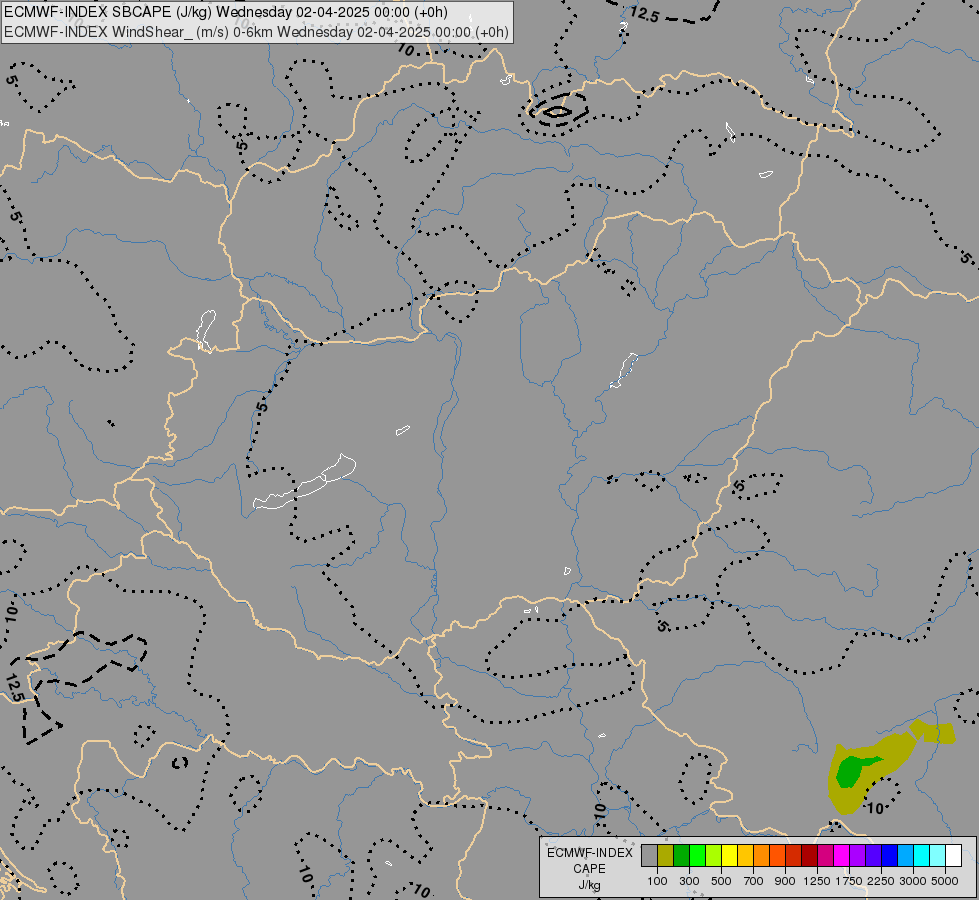Viewport: 979px width, 900px height.
Task: Select the purple 1750 J/kg swatch
Action: [x=857, y=855]
